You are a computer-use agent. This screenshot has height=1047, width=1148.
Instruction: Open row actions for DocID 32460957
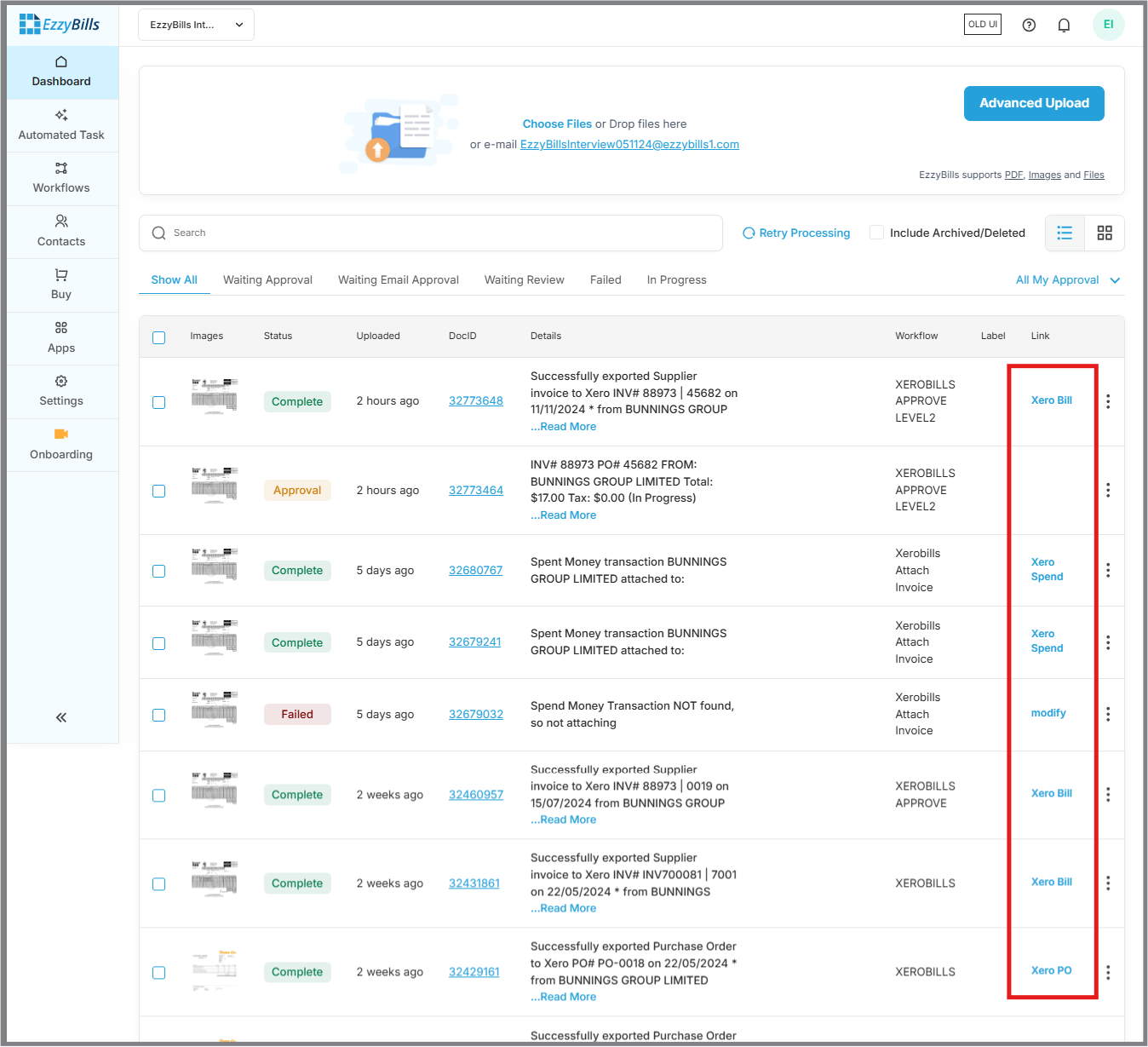click(1108, 795)
